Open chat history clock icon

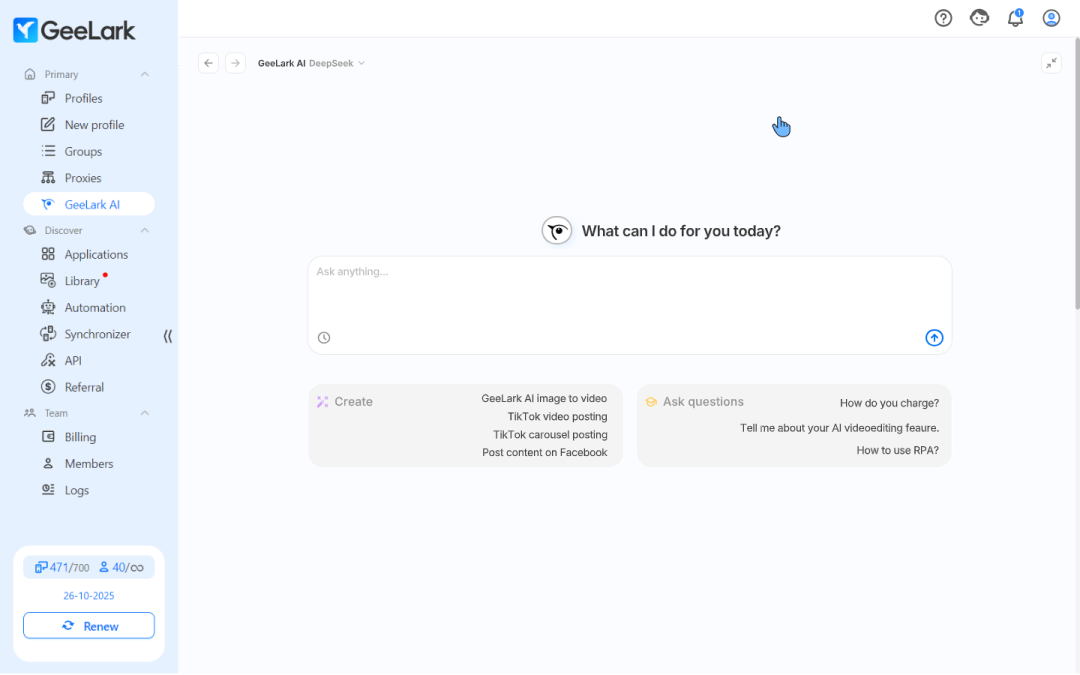324,338
